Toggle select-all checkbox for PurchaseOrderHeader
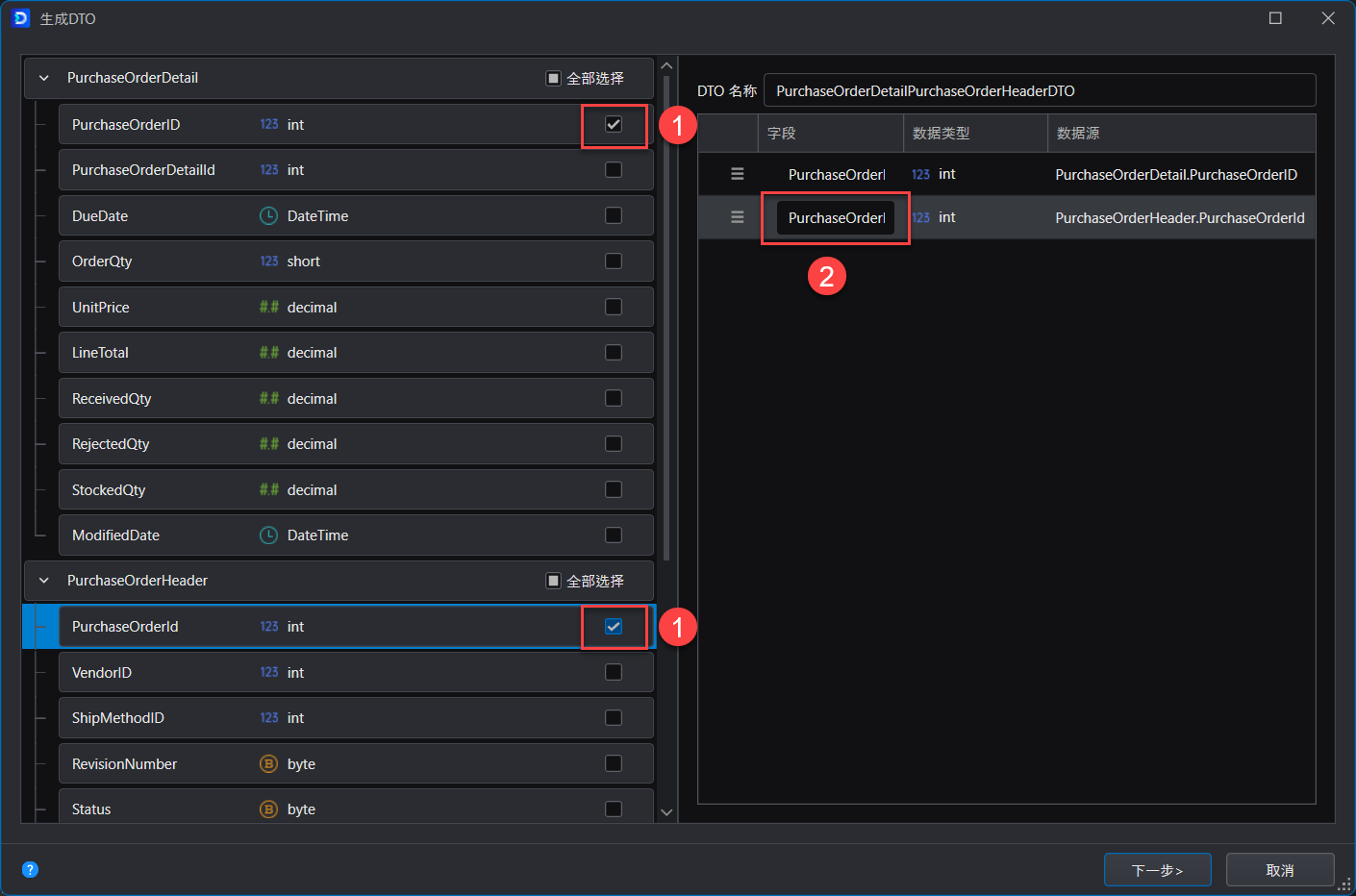The width and height of the screenshot is (1356, 896). click(553, 581)
